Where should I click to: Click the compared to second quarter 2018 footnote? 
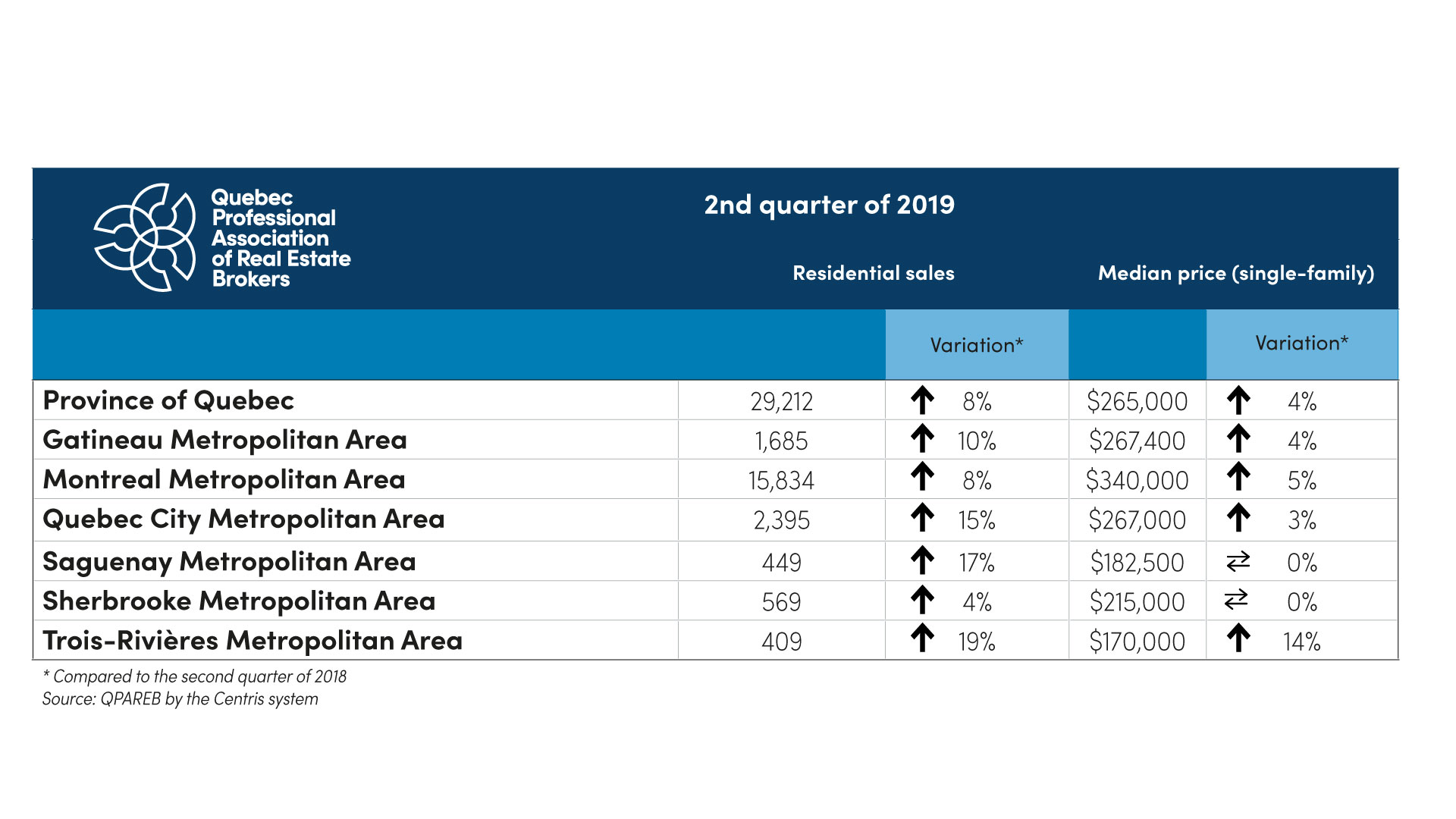197,676
